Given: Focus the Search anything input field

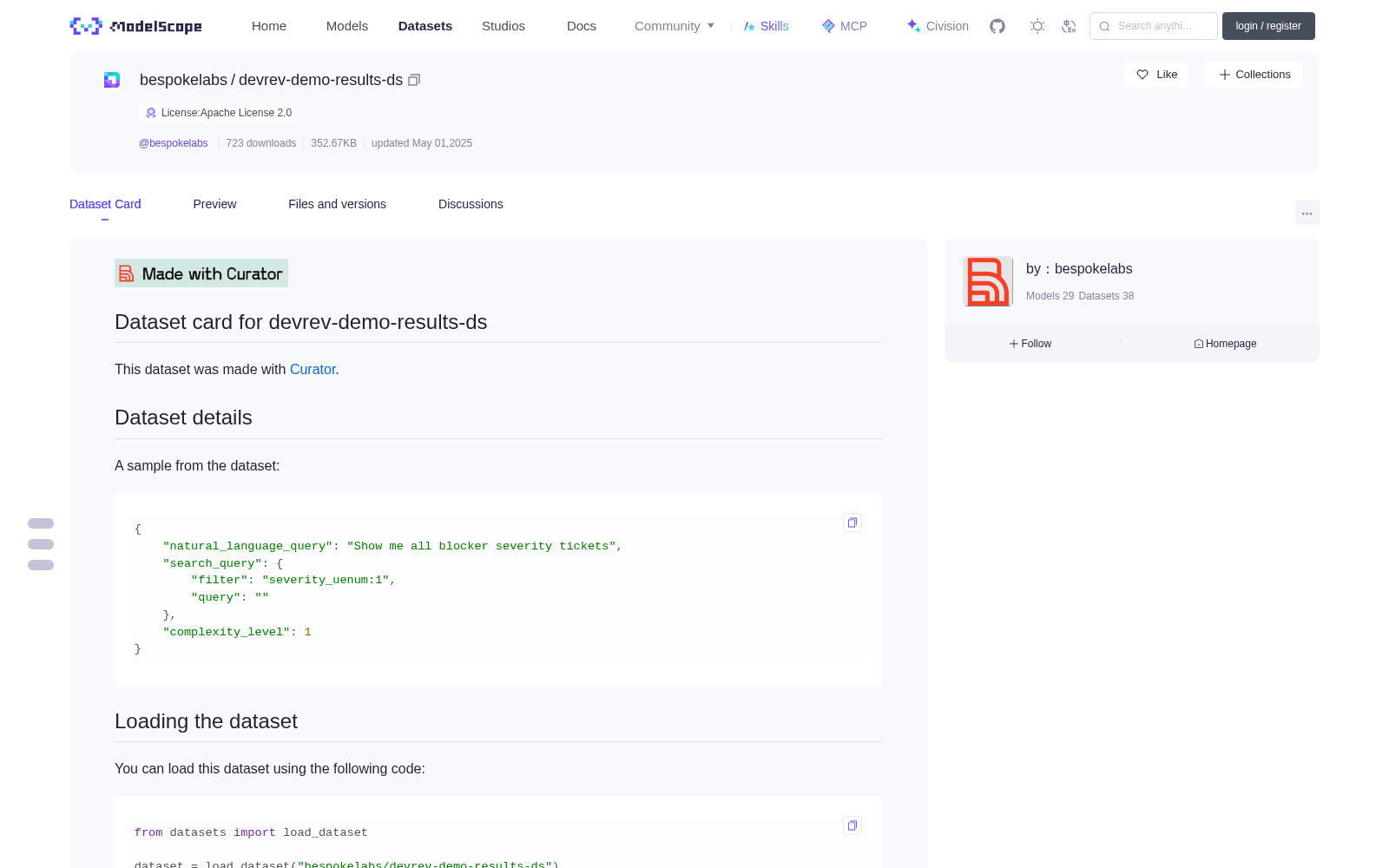Looking at the screenshot, I should point(1154,26).
